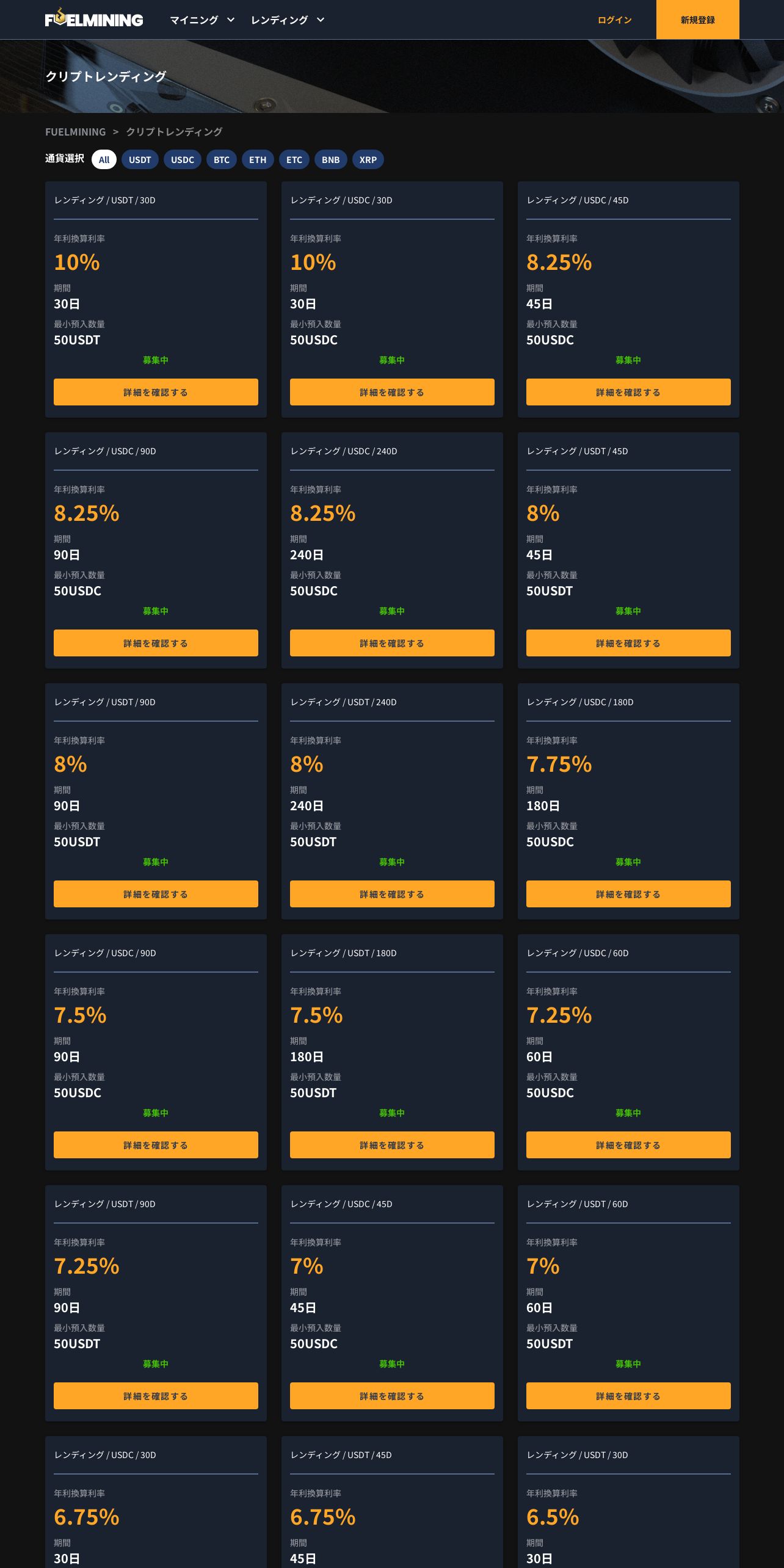Filter by USDT currency
Image resolution: width=784 pixels, height=1568 pixels.
[140, 159]
